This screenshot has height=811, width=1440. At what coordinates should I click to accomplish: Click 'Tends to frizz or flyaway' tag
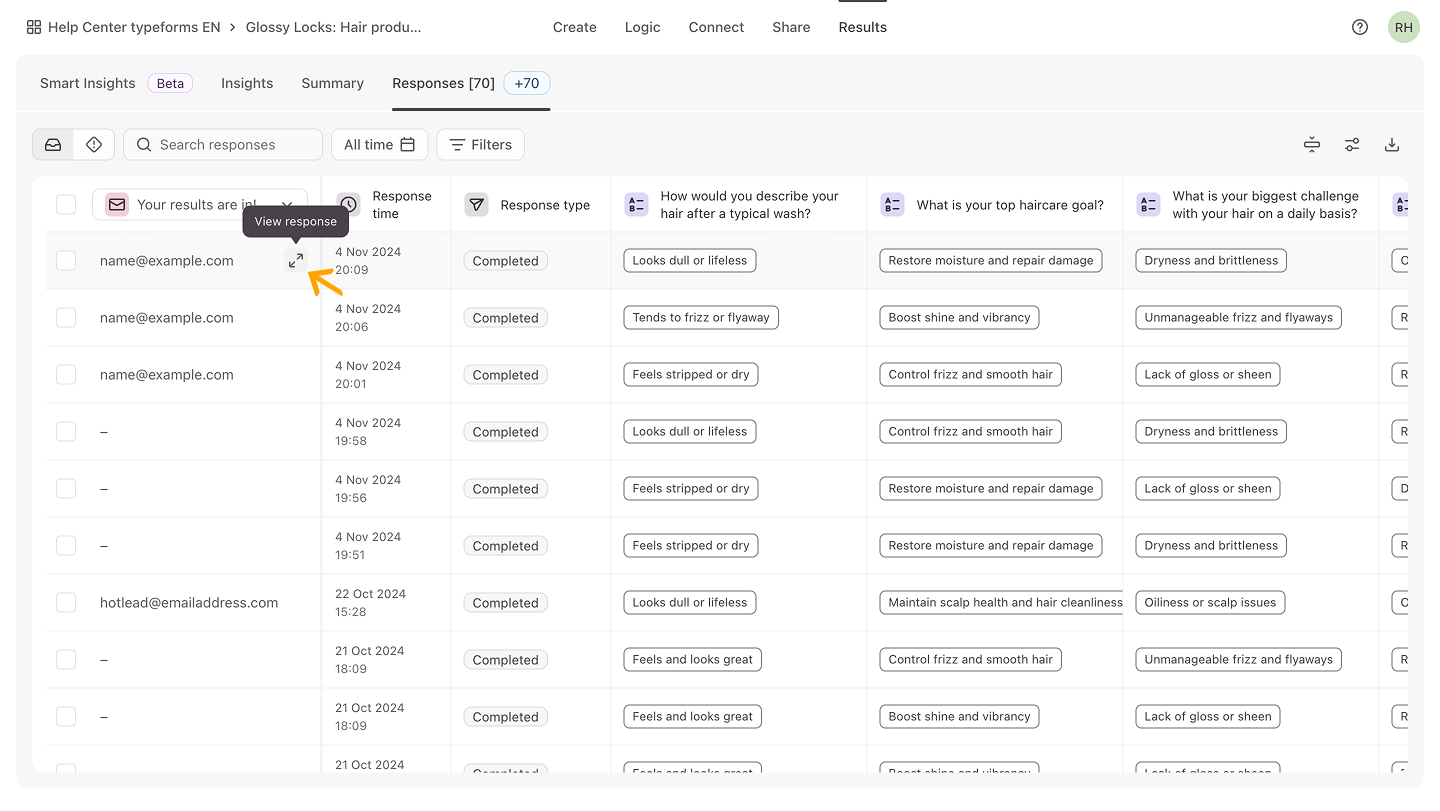click(x=701, y=318)
